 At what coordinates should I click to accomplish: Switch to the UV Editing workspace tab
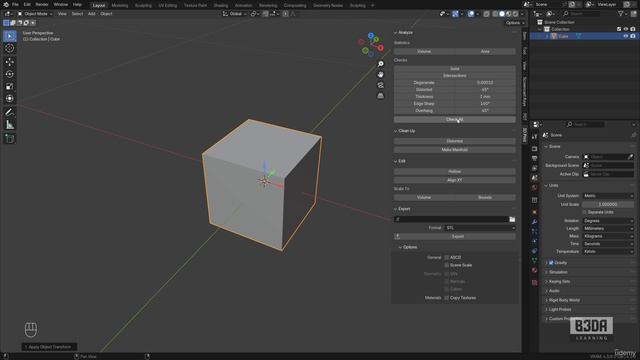coord(168,5)
